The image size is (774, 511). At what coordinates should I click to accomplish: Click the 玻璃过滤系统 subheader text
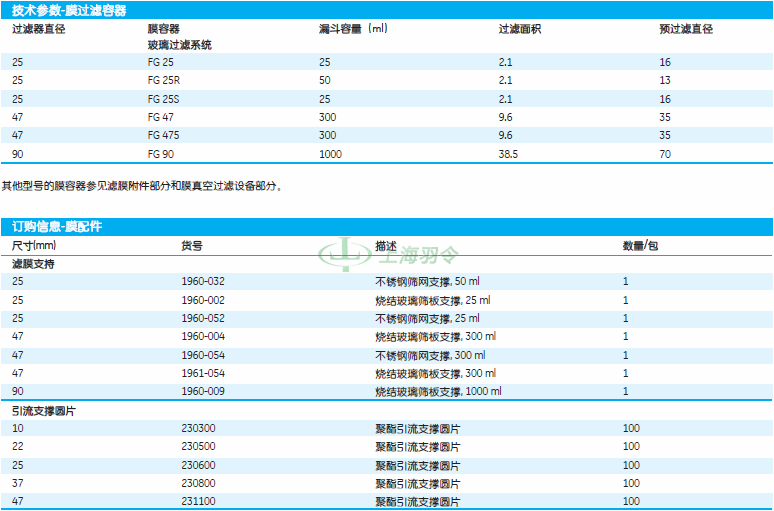pyautogui.click(x=180, y=45)
